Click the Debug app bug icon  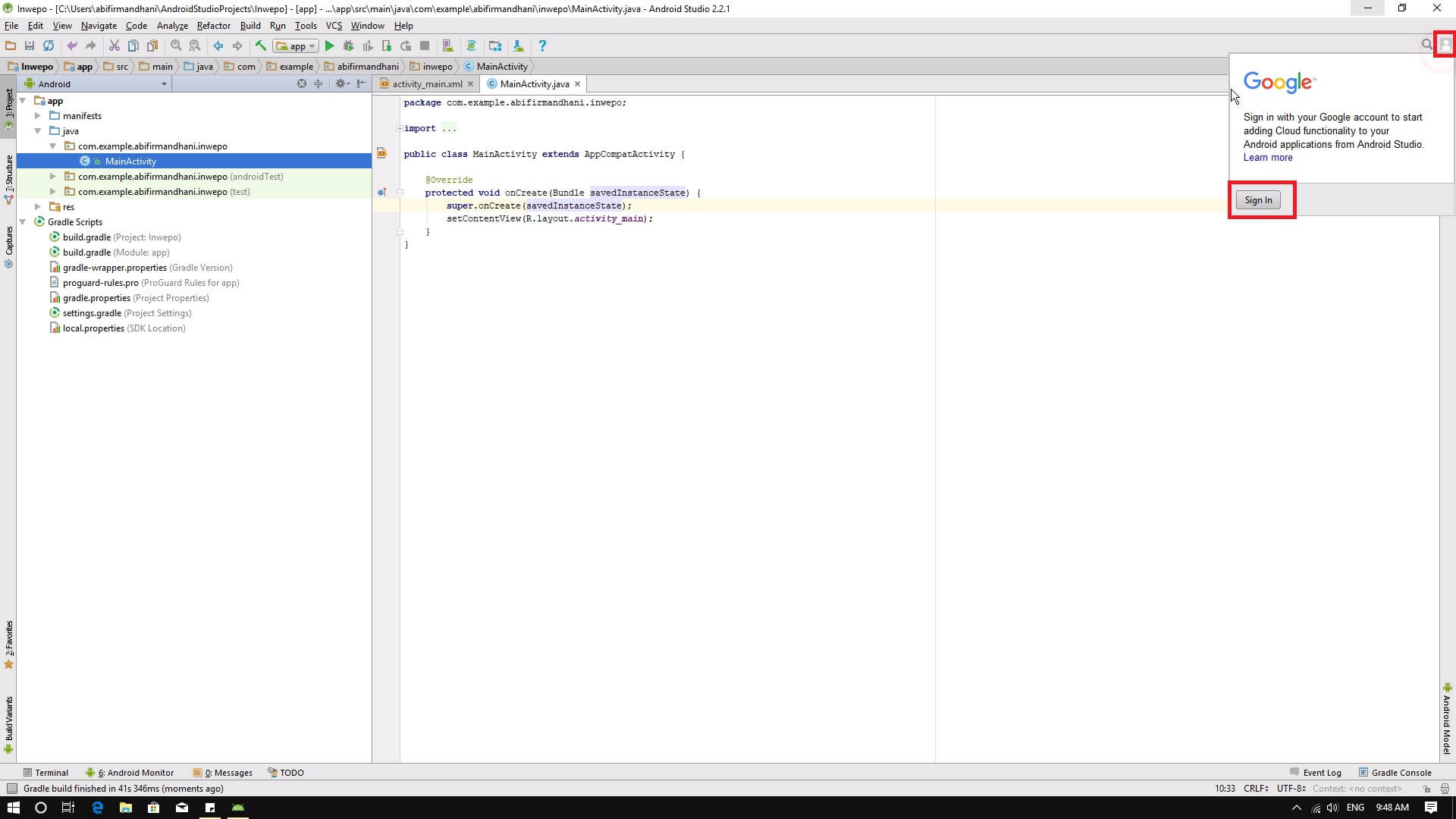point(348,46)
